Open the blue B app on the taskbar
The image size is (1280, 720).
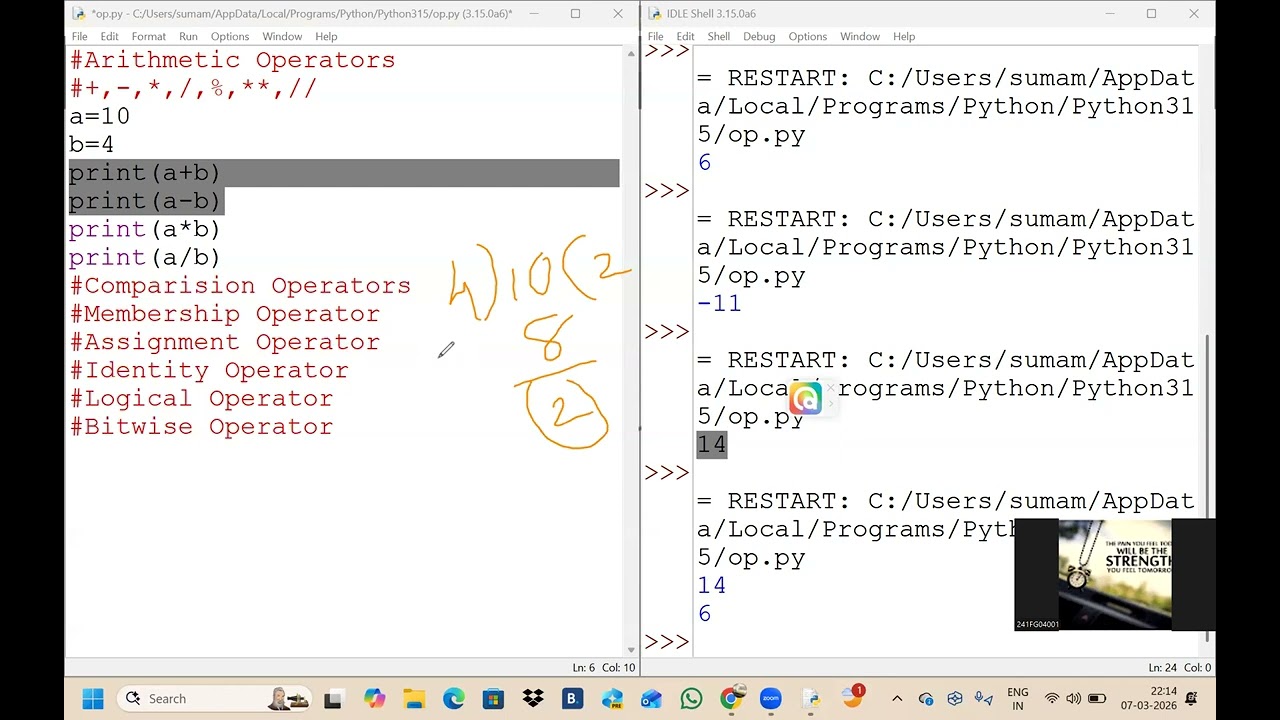[x=572, y=698]
